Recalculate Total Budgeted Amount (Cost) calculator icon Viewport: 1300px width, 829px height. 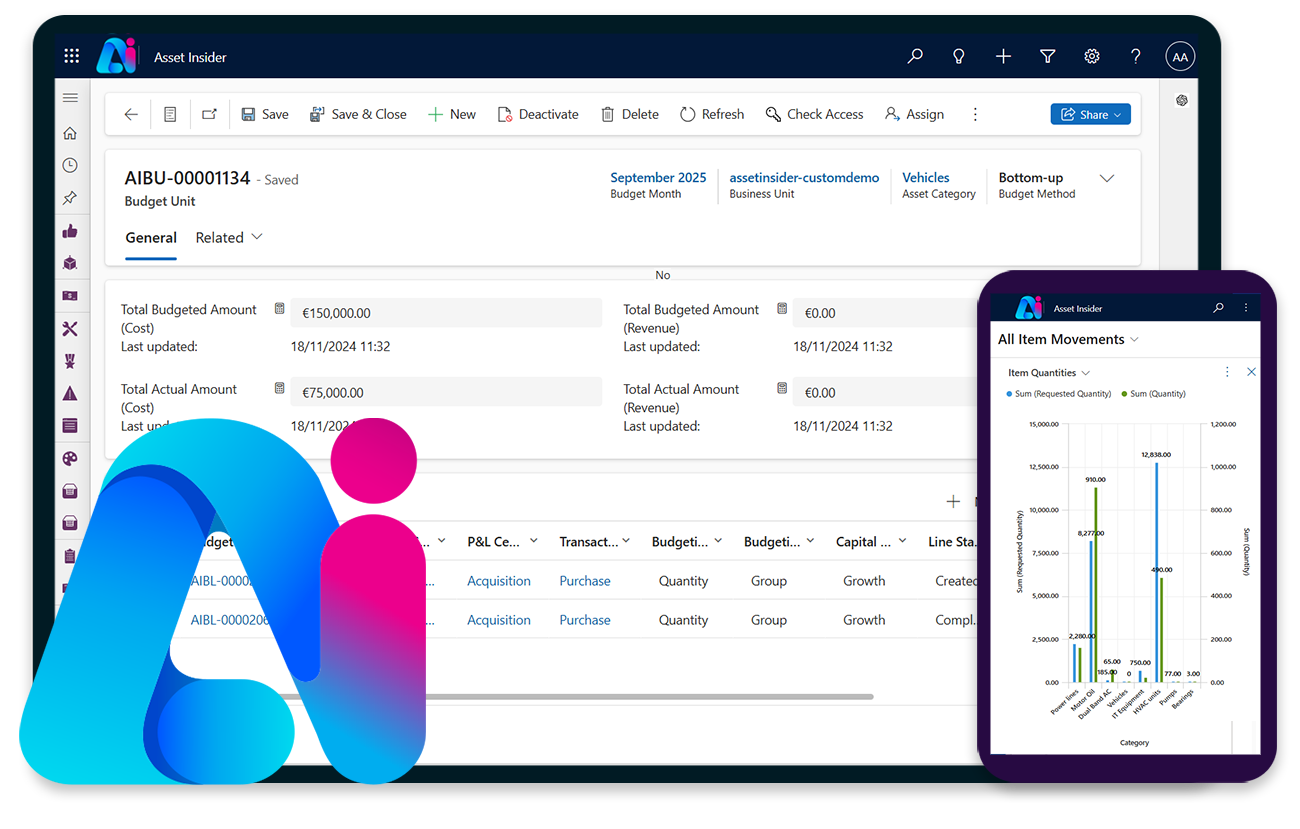coord(280,309)
